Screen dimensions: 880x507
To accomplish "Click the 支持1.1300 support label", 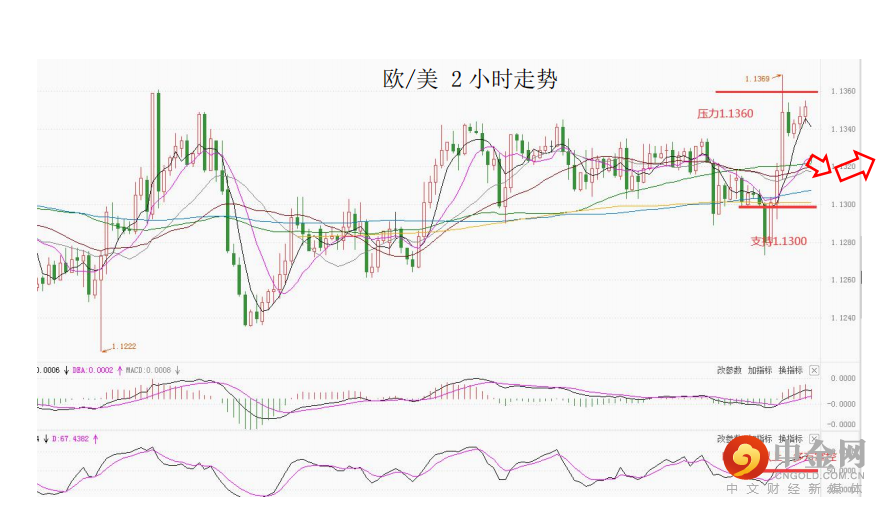I will [779, 241].
